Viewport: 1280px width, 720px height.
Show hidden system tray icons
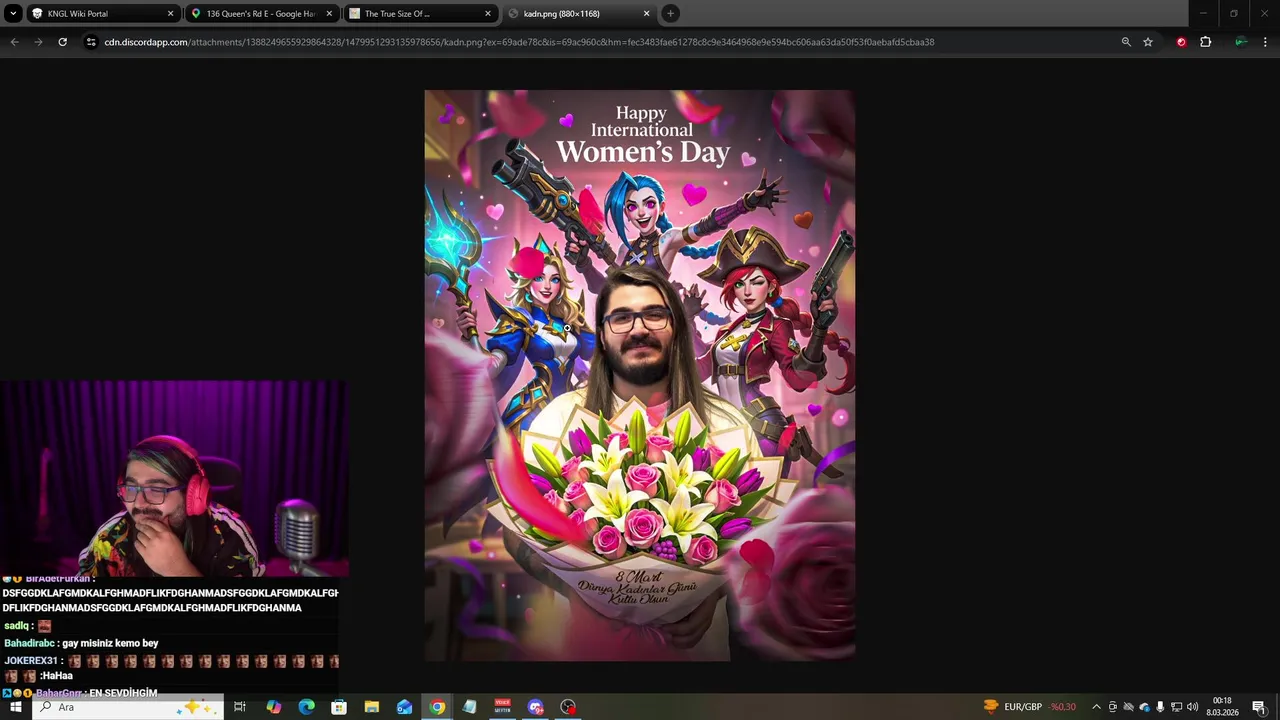pyautogui.click(x=1096, y=707)
